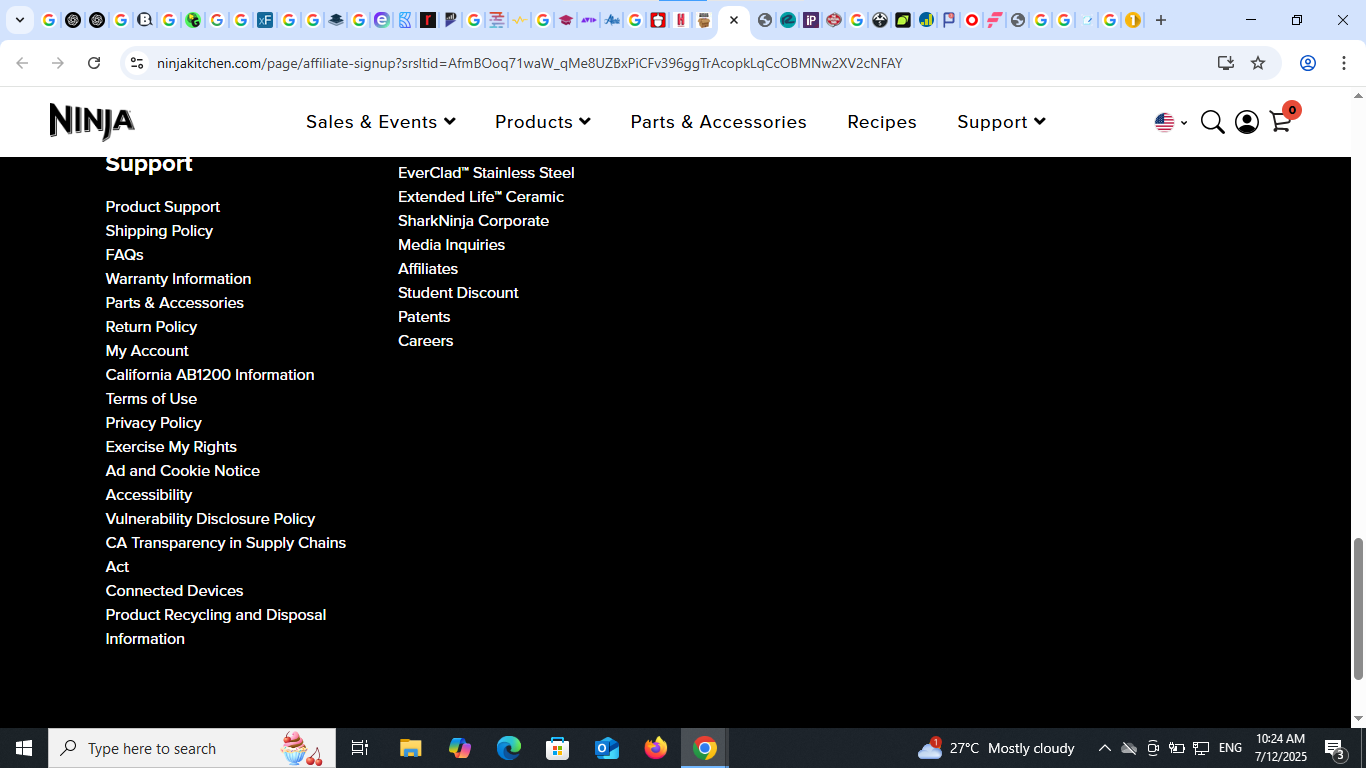Open the tab search dropdown arrow
Screen dimensions: 1366x768
(x=19, y=20)
